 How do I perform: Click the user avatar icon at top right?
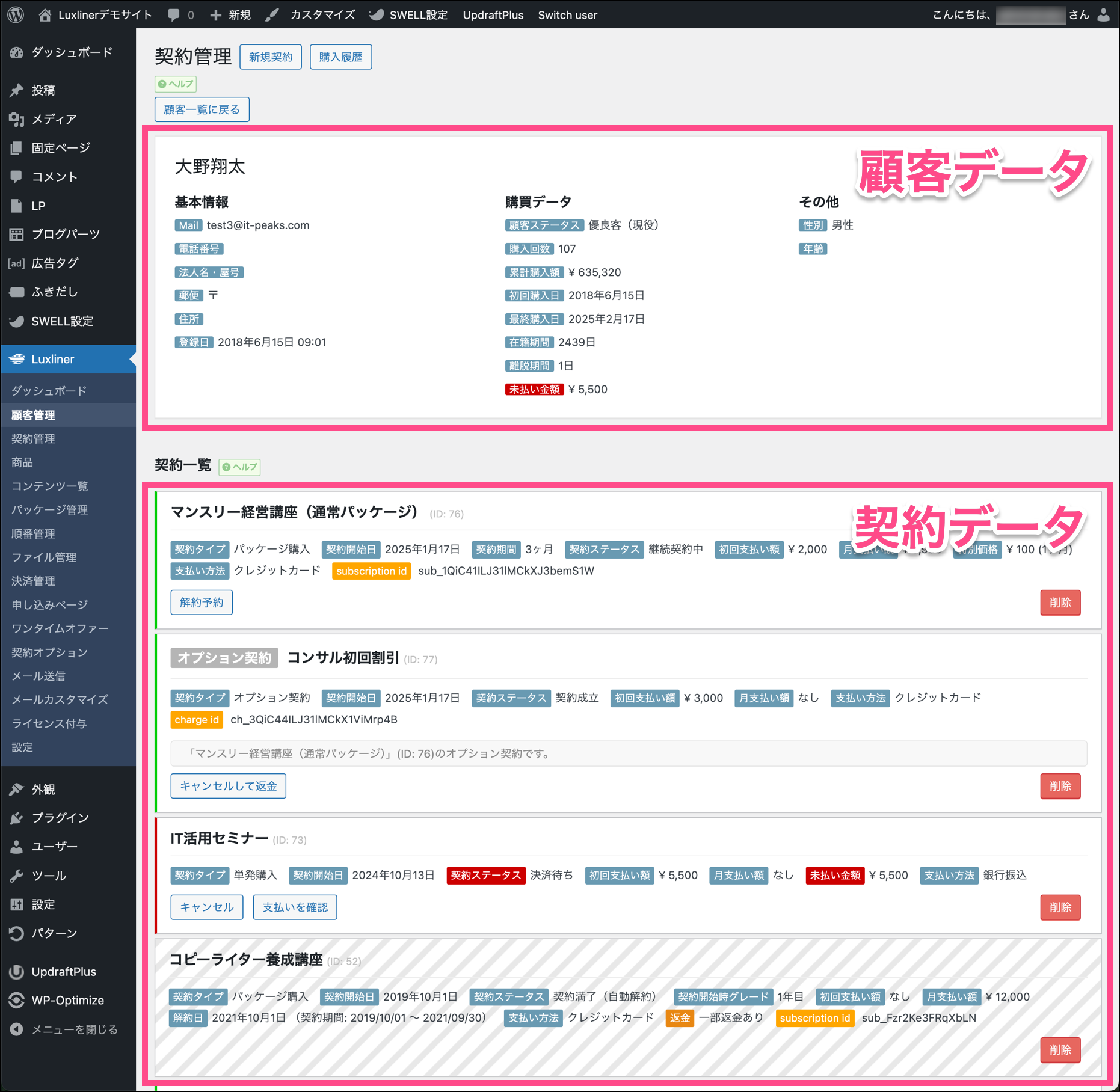(x=1104, y=15)
